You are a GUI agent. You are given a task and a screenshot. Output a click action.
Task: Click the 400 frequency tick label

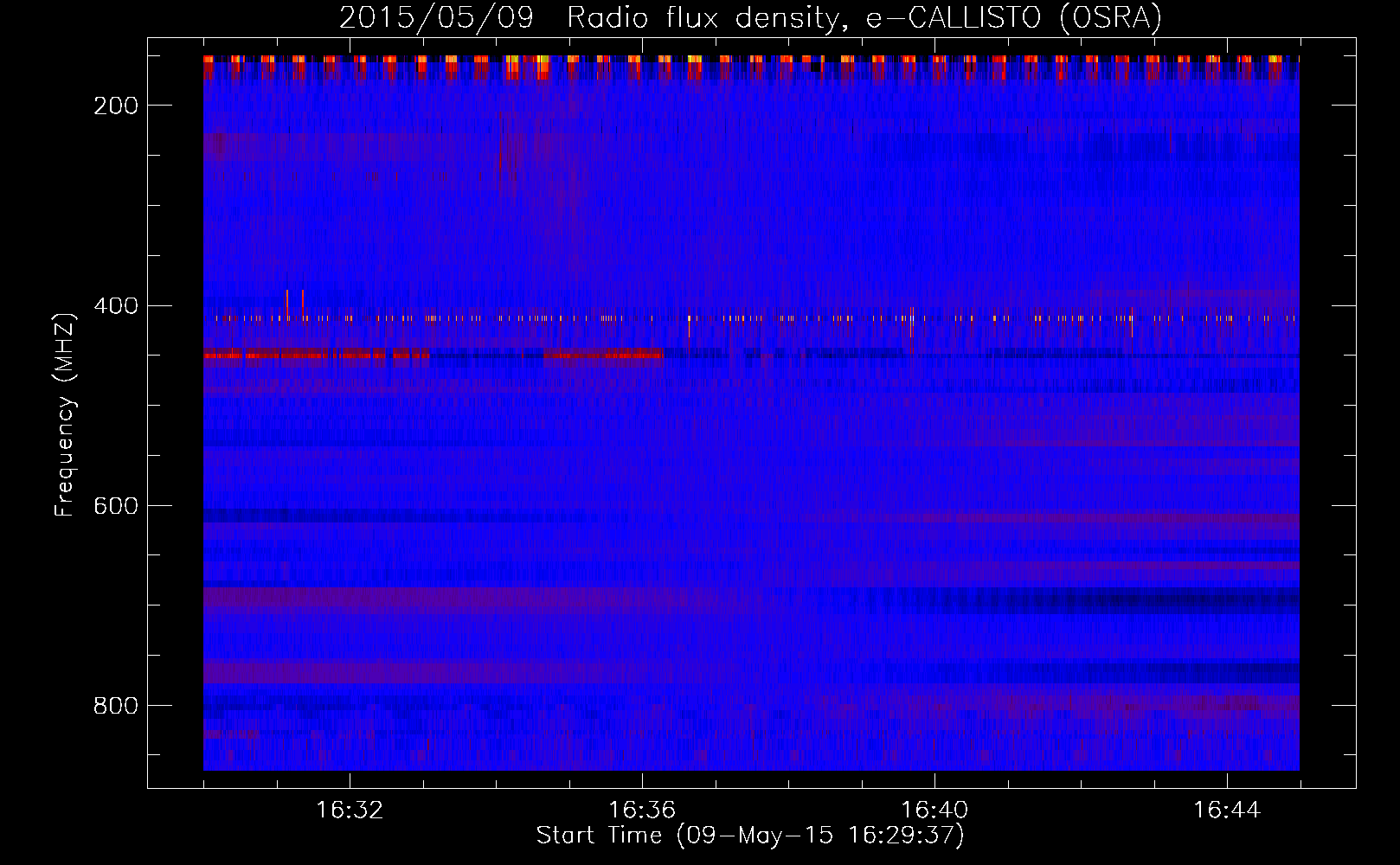point(116,305)
